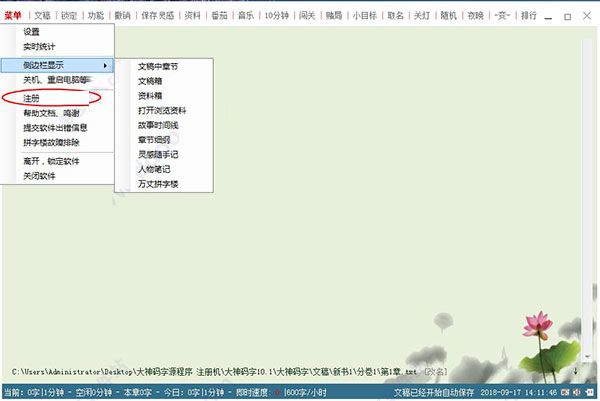Click the 600字/小时 speed target value
Image resolution: width=600 pixels, height=401 pixels.
click(x=306, y=393)
